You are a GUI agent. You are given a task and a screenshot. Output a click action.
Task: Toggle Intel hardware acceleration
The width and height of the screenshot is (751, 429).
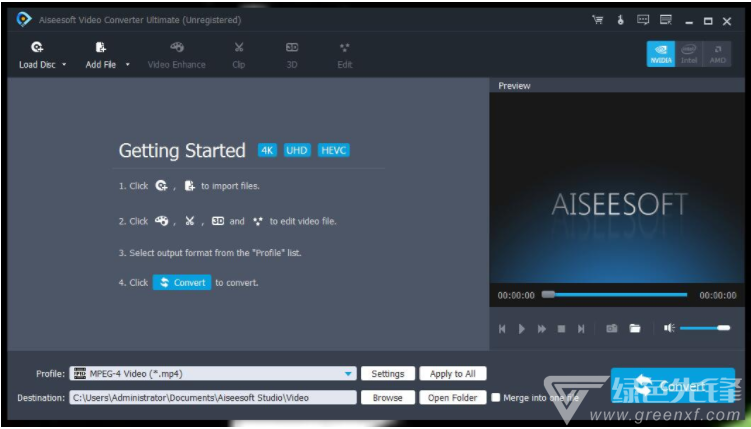point(689,54)
